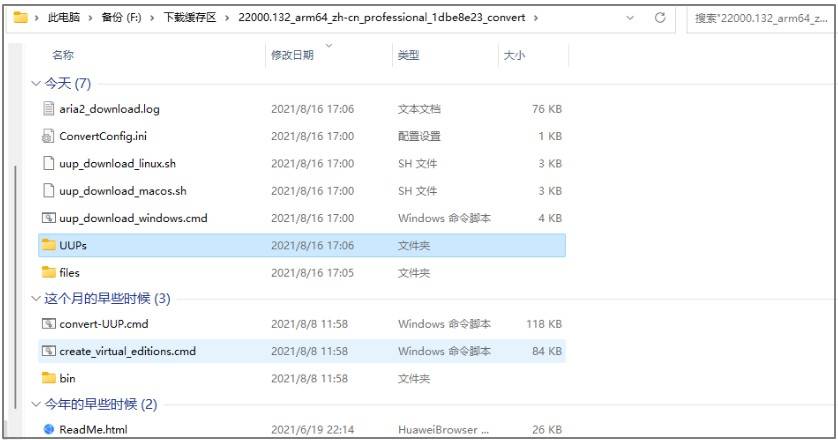Click the ReadMe.html browser icon
This screenshot has width=838, height=440.
tap(49, 429)
